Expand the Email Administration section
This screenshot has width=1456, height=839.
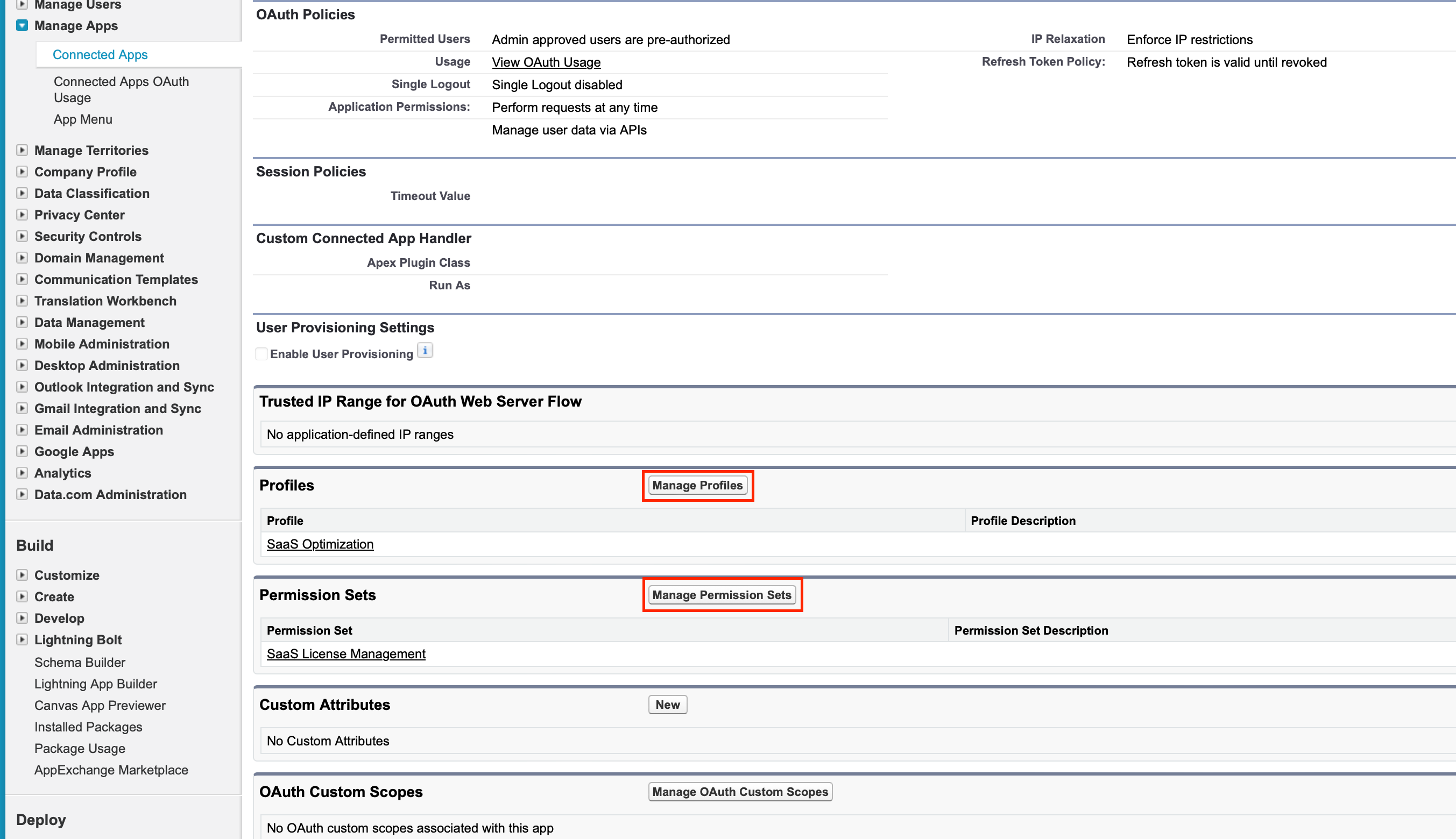pyautogui.click(x=22, y=430)
